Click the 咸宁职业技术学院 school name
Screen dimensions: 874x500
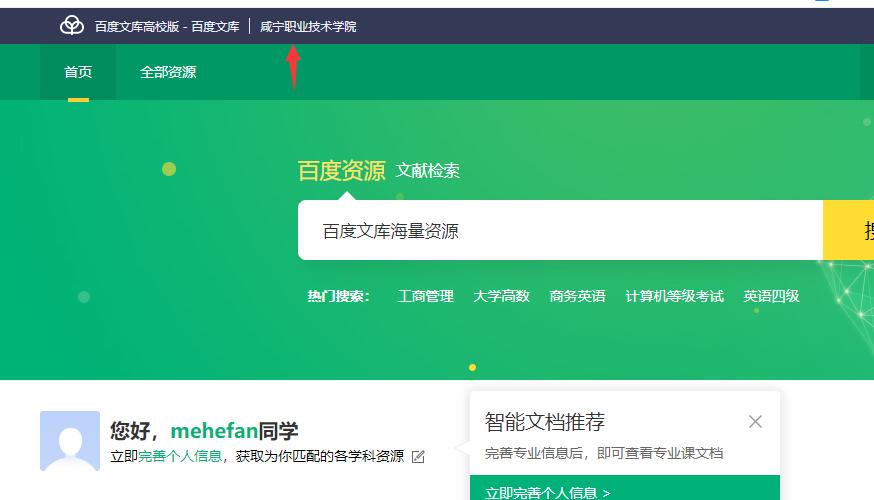coord(308,26)
